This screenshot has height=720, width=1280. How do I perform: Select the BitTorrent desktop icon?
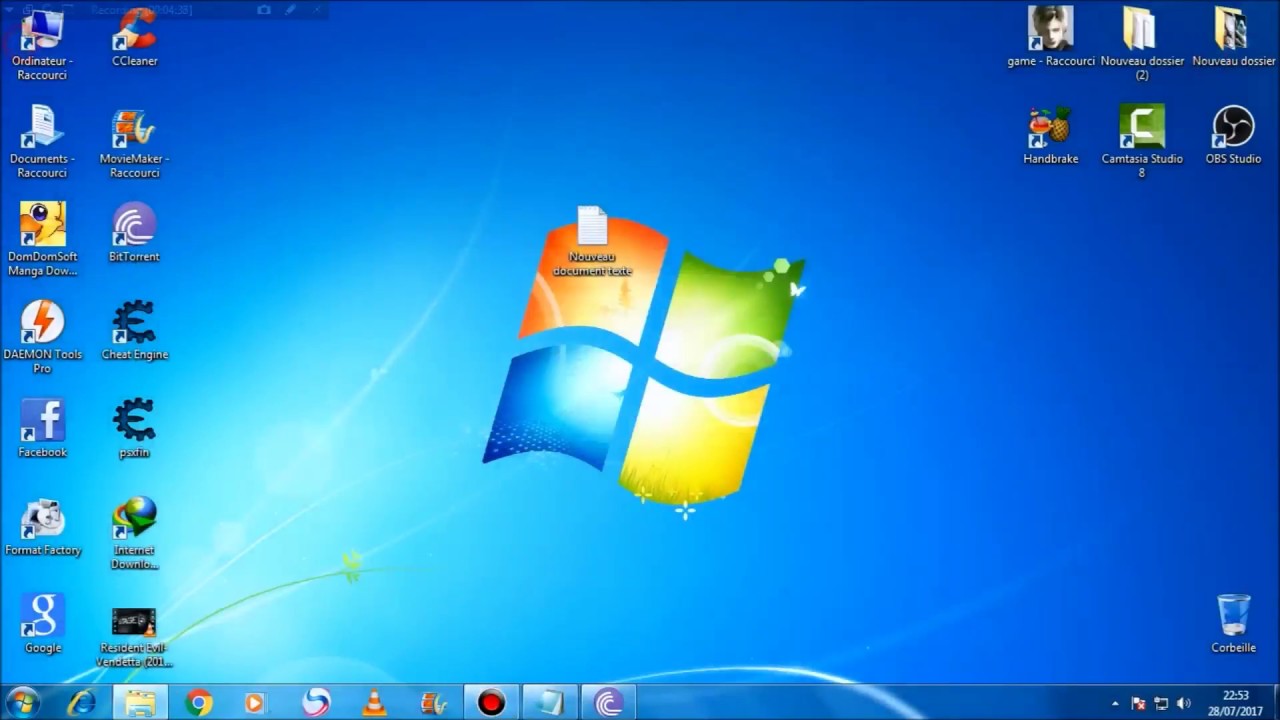click(134, 233)
